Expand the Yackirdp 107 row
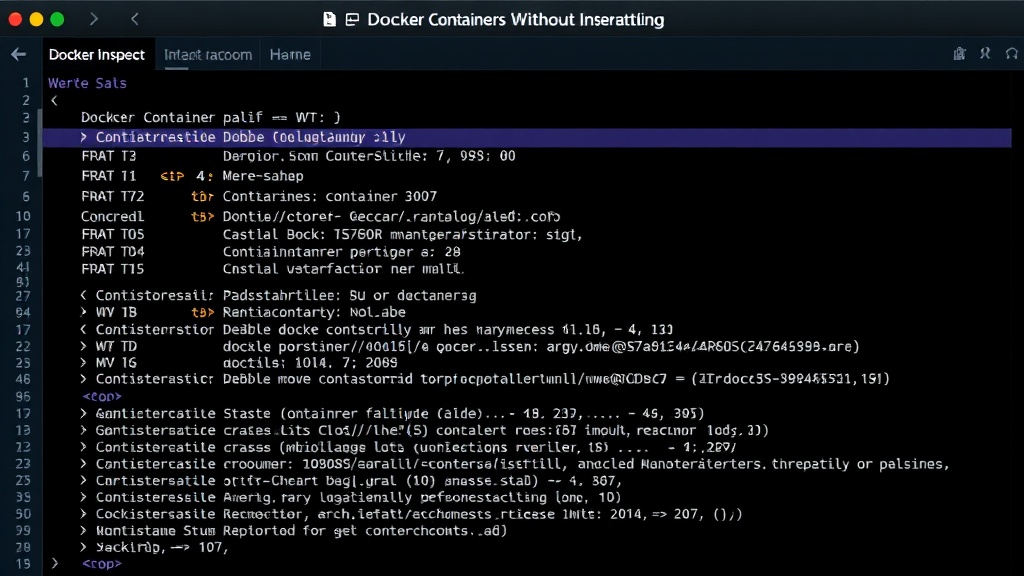Image resolution: width=1024 pixels, height=576 pixels. pos(84,547)
